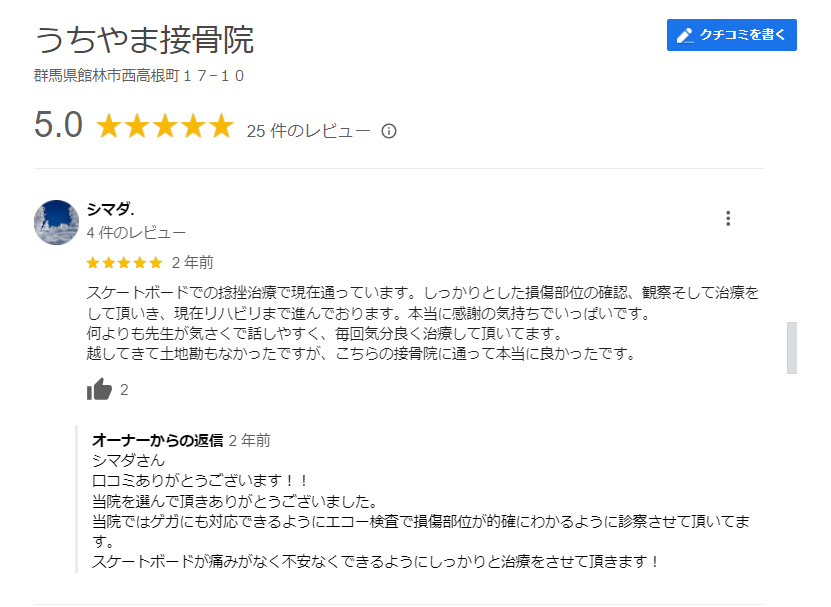Viewport: 831px width, 607px height.
Task: Click the オーナーからの返信 heading
Action: coord(157,440)
